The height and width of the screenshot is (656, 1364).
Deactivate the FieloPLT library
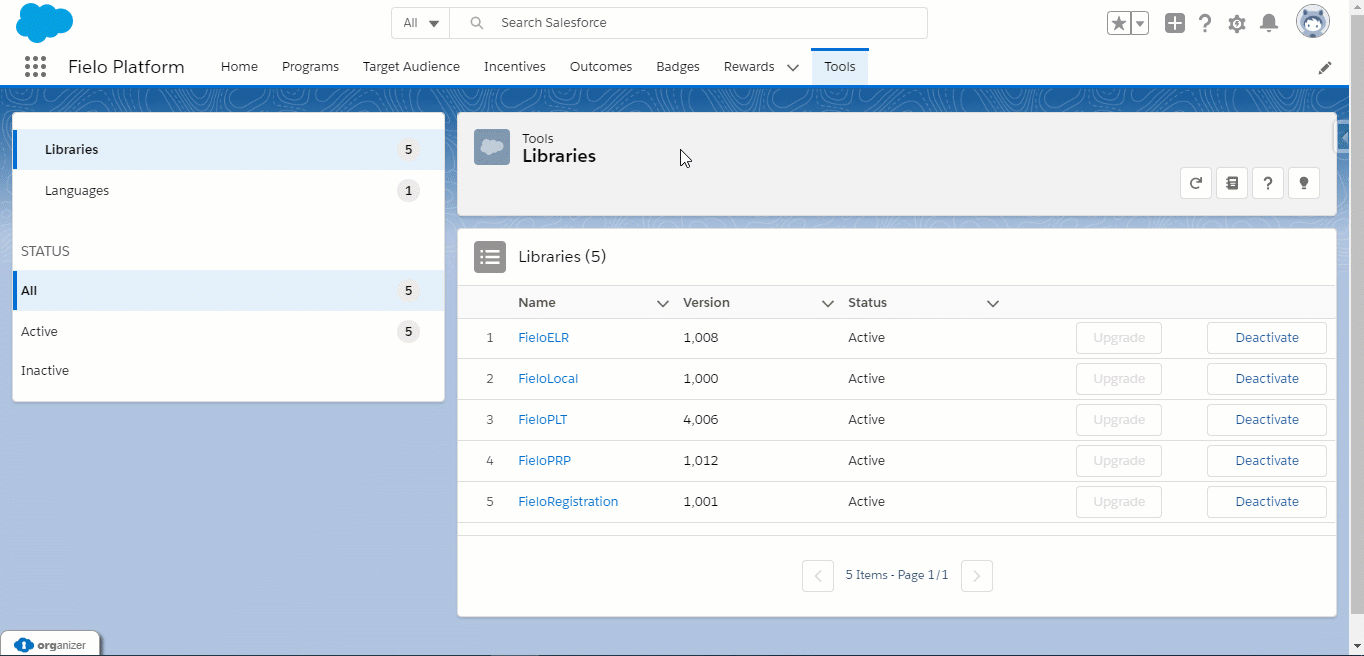tap(1267, 420)
